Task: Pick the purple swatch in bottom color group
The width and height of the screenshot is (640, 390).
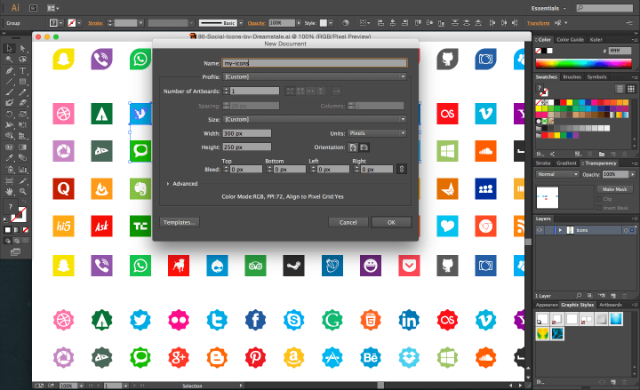Action: (576, 135)
